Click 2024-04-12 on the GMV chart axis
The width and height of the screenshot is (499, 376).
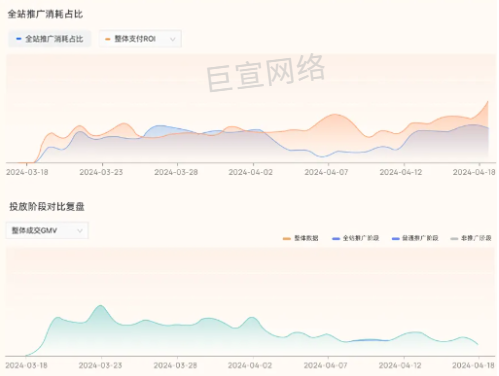click(400, 365)
